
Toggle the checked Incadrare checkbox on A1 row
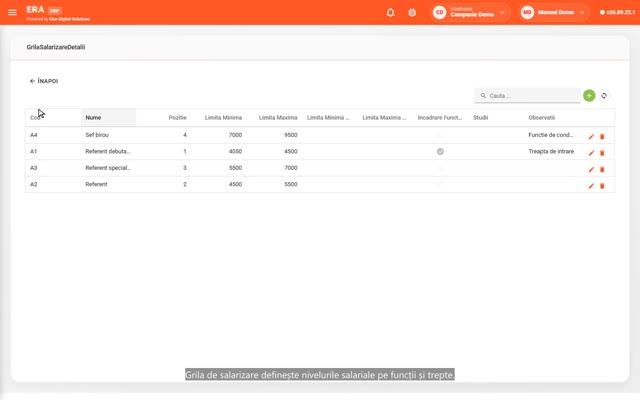click(x=440, y=151)
